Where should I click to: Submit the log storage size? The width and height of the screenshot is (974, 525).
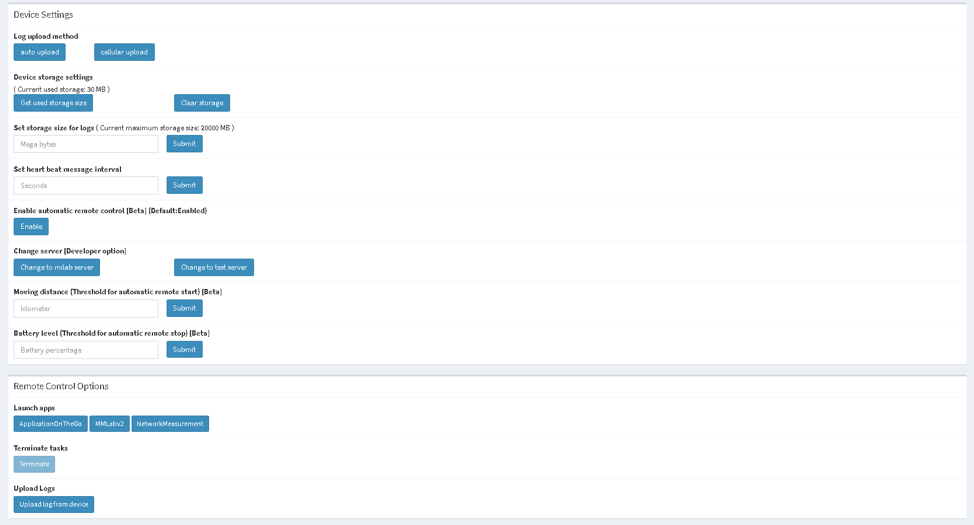(184, 144)
